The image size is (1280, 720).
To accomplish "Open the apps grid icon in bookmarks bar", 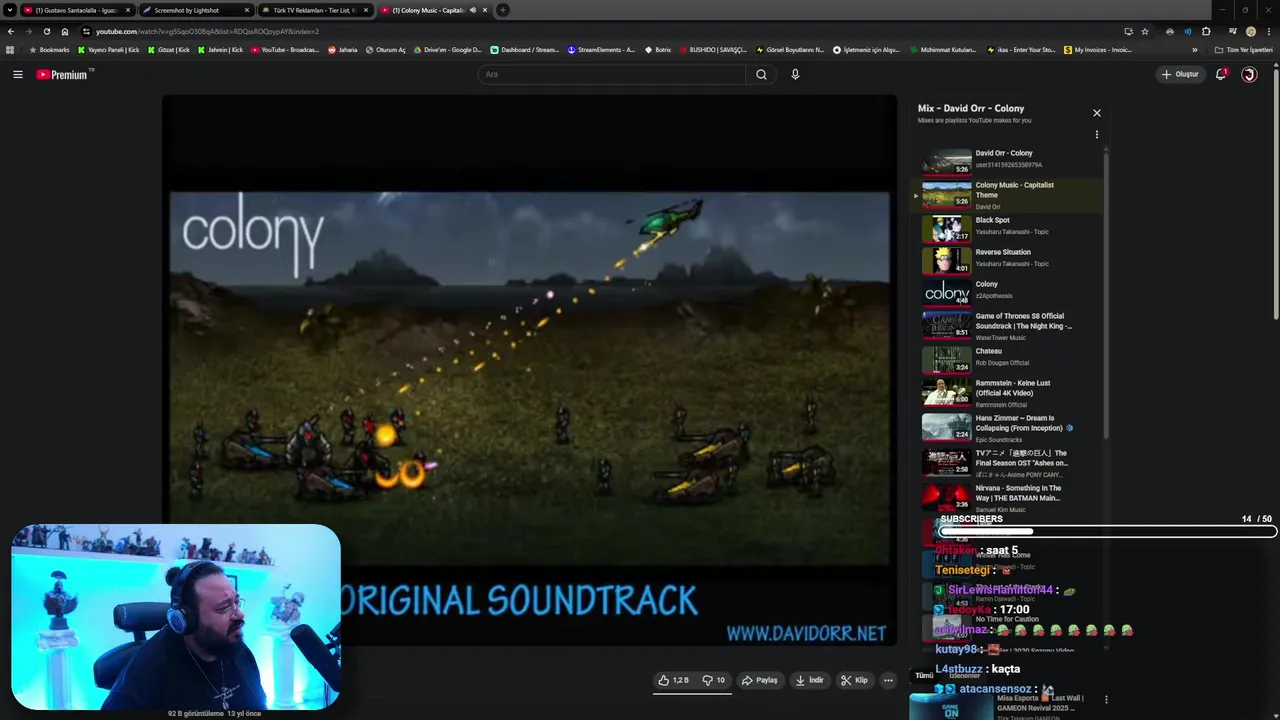I will tap(10, 49).
